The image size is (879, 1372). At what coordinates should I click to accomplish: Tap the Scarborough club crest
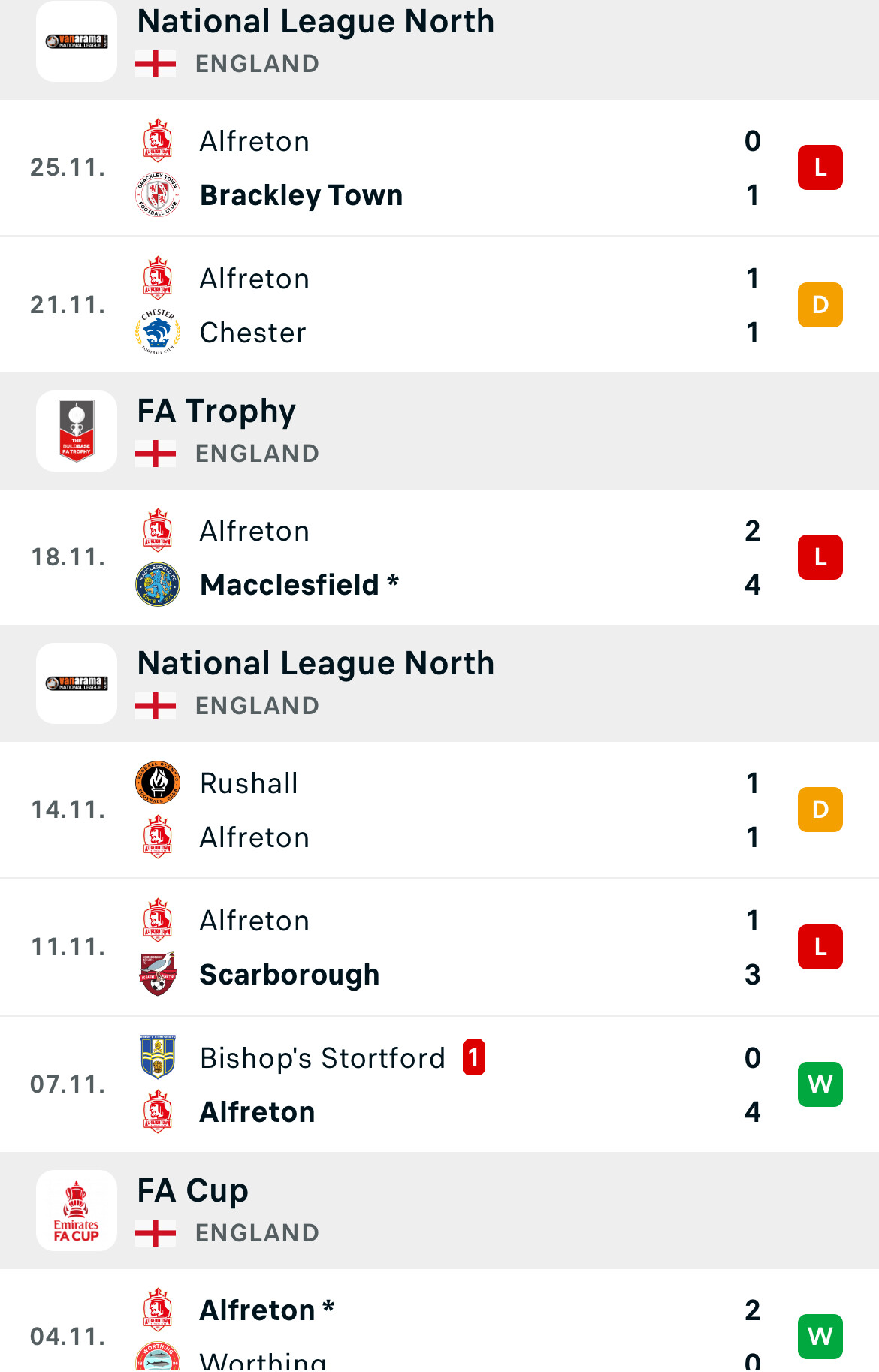point(158,974)
